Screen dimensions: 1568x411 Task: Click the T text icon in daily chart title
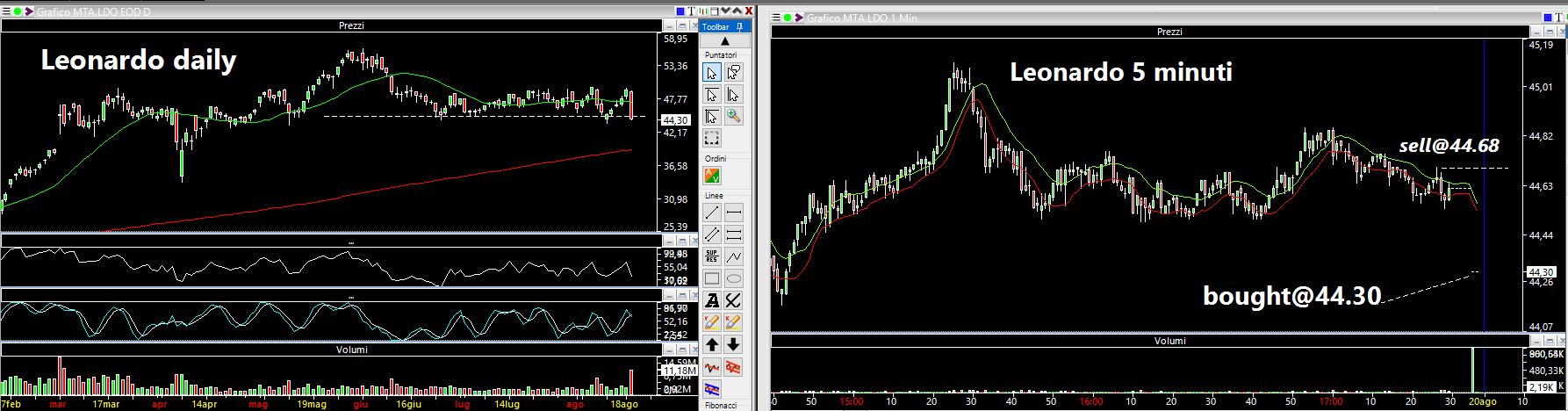[691, 11]
